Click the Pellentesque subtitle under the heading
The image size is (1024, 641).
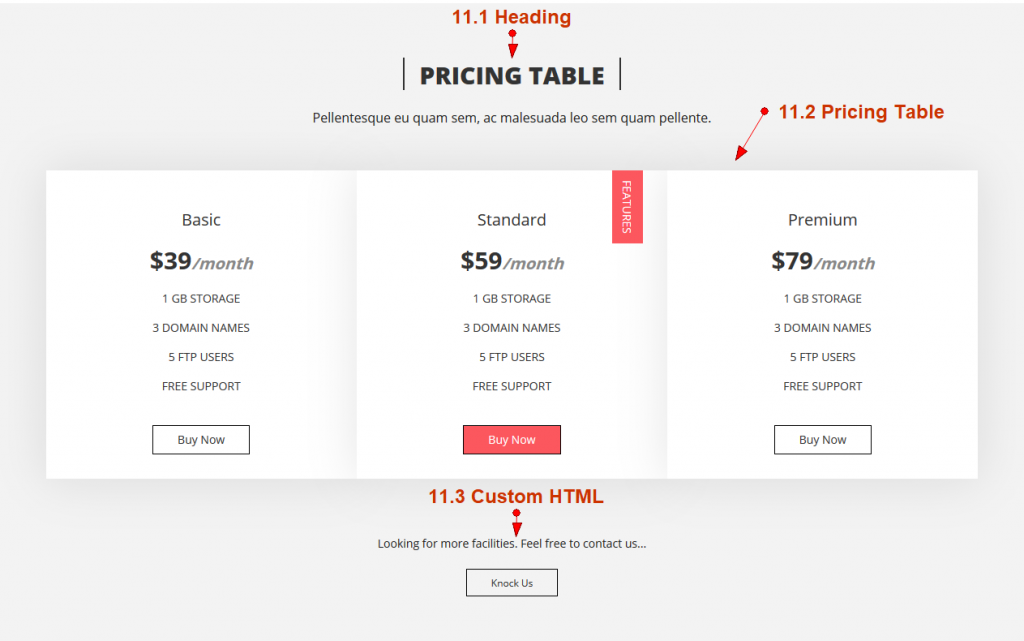[512, 117]
